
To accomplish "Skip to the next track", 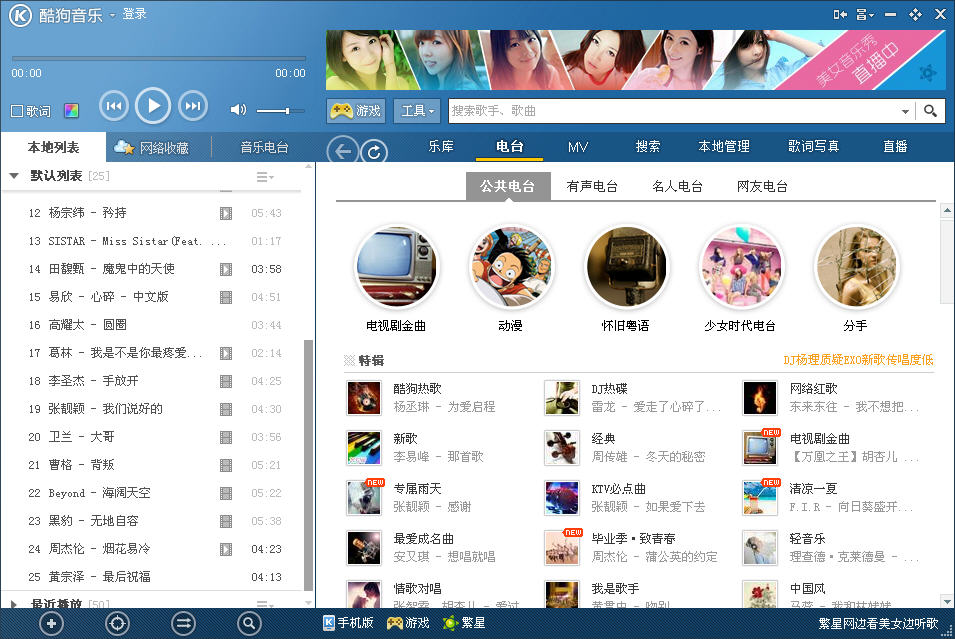I will pyautogui.click(x=192, y=105).
